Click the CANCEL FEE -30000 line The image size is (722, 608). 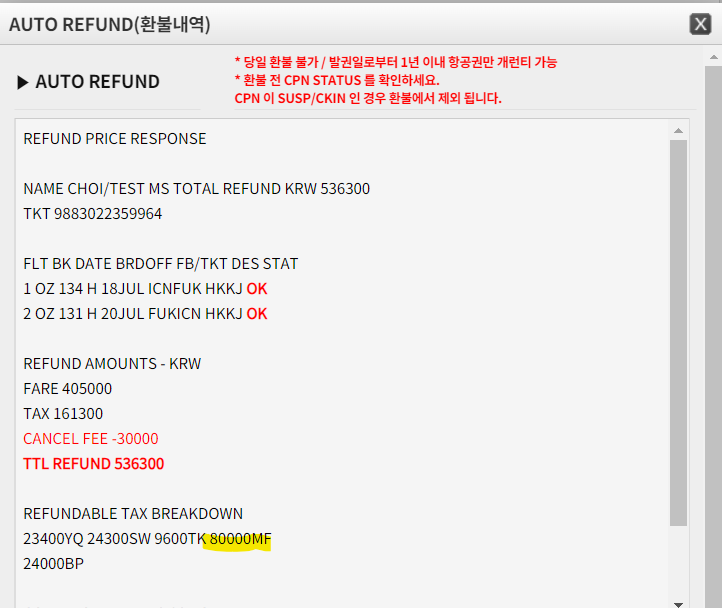click(91, 439)
